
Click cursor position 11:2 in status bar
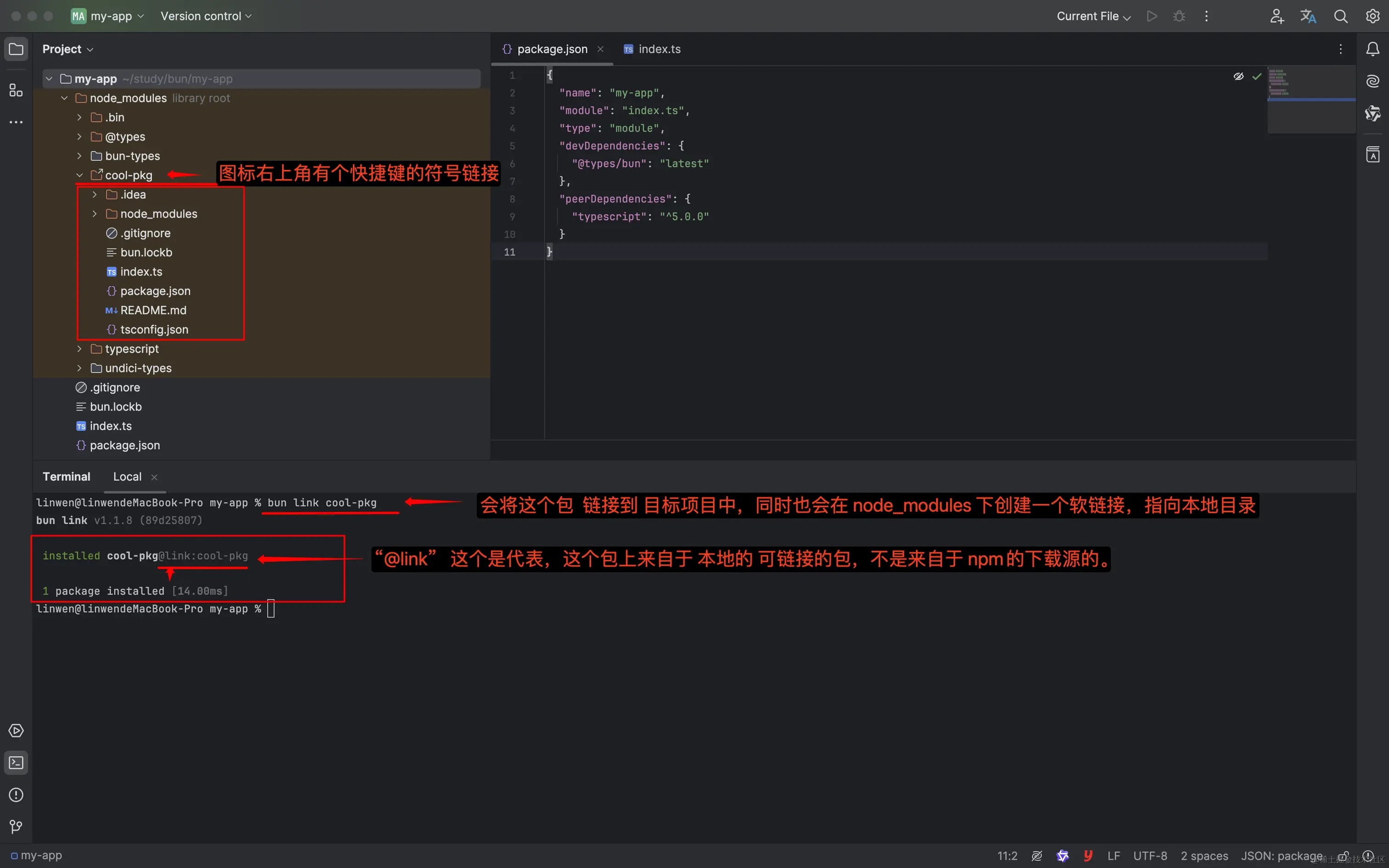(1007, 855)
